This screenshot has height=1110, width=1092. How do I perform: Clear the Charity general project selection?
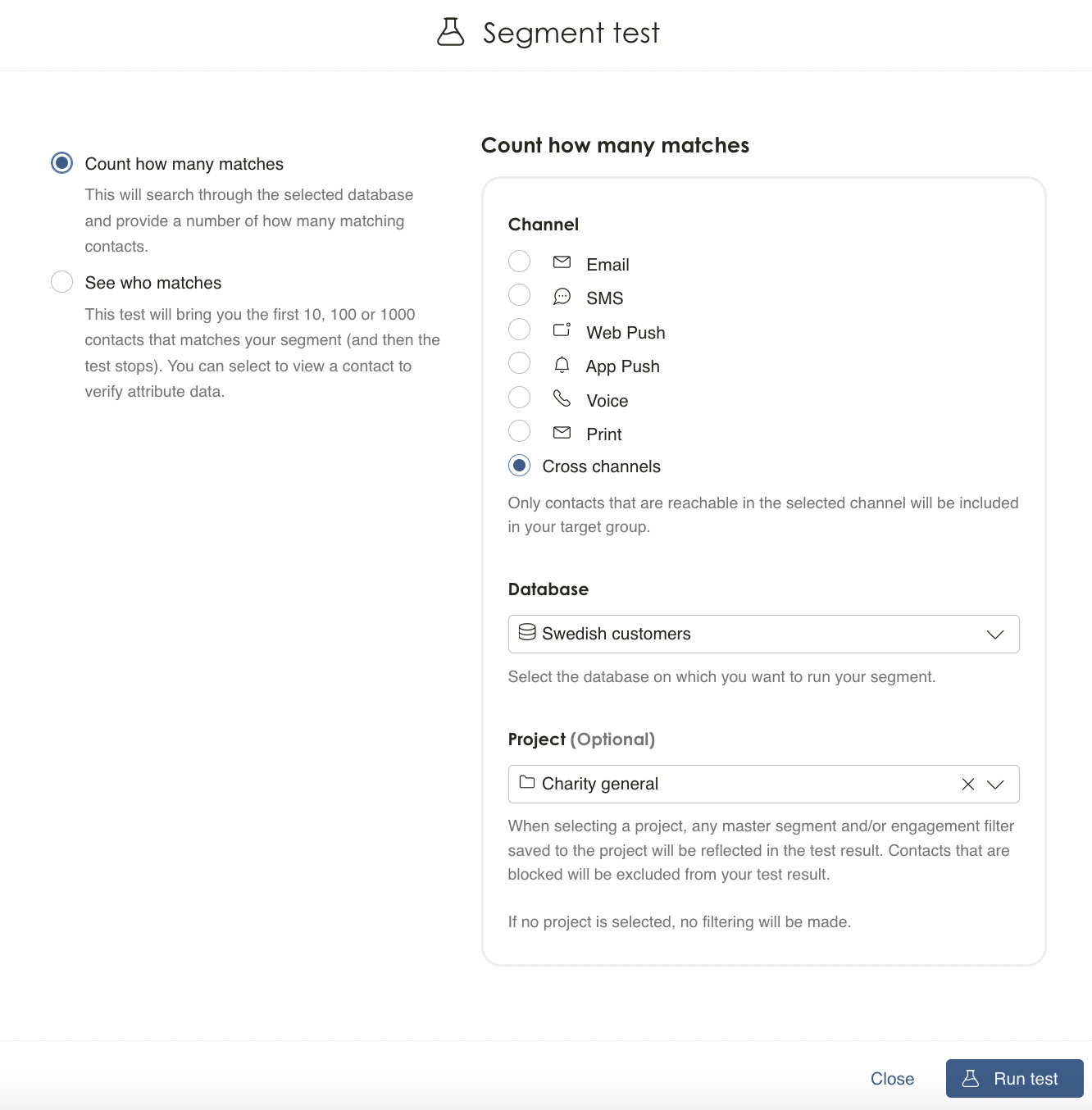(968, 785)
